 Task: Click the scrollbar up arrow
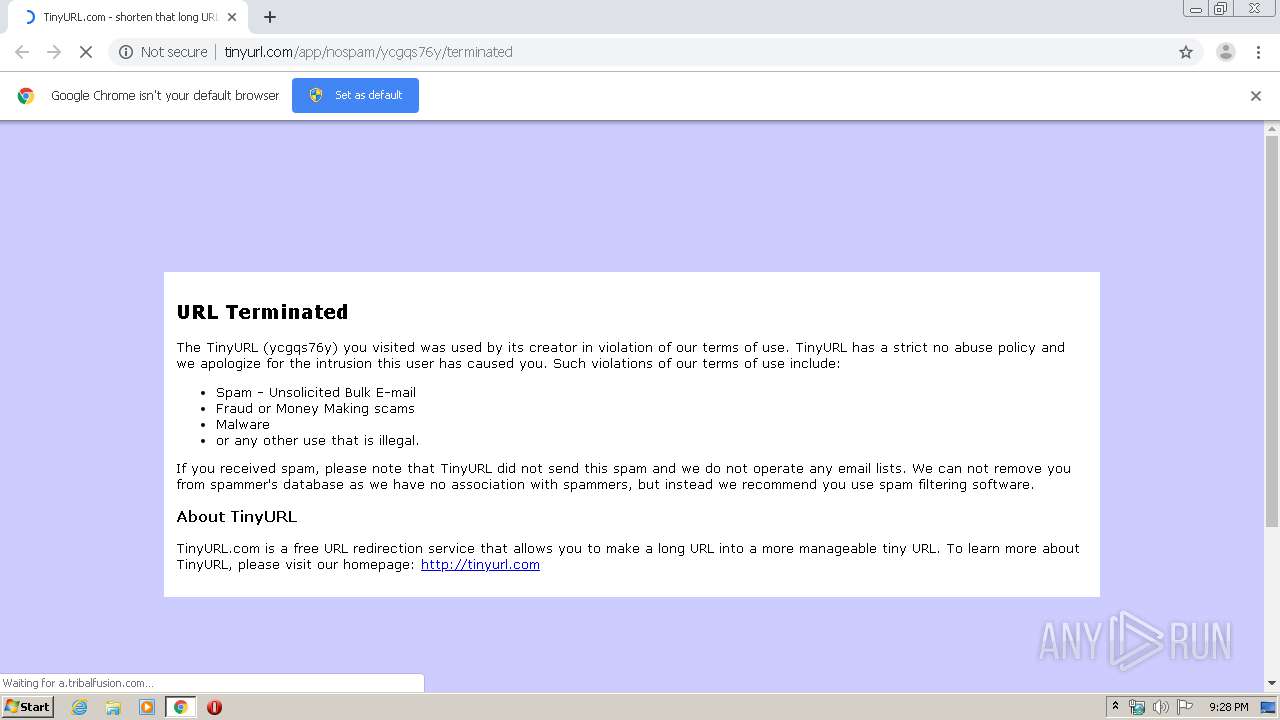(1272, 128)
